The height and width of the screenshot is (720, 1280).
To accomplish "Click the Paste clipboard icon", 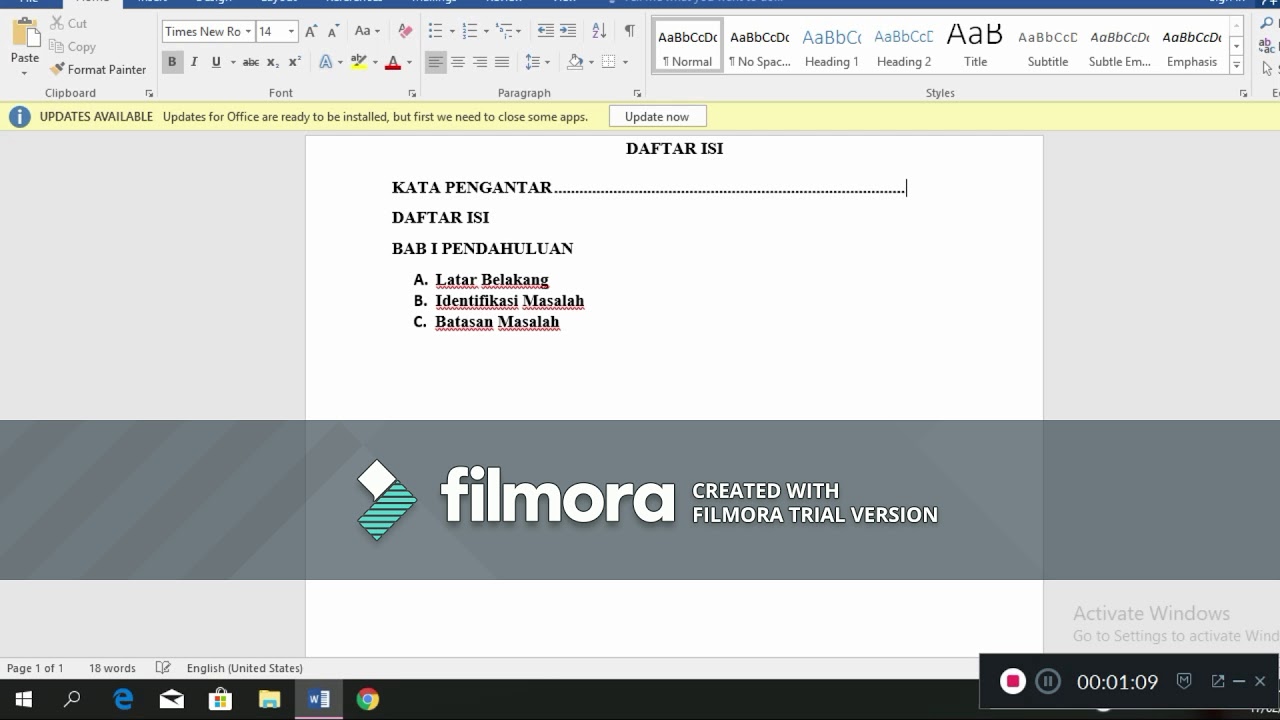I will point(25,34).
